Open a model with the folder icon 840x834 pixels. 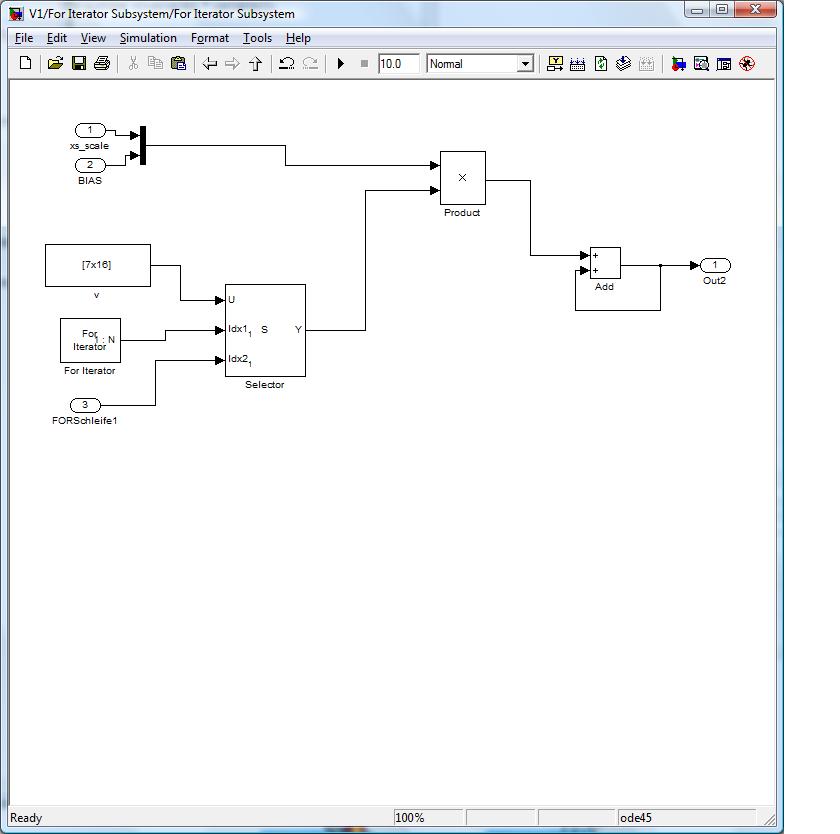pos(55,63)
